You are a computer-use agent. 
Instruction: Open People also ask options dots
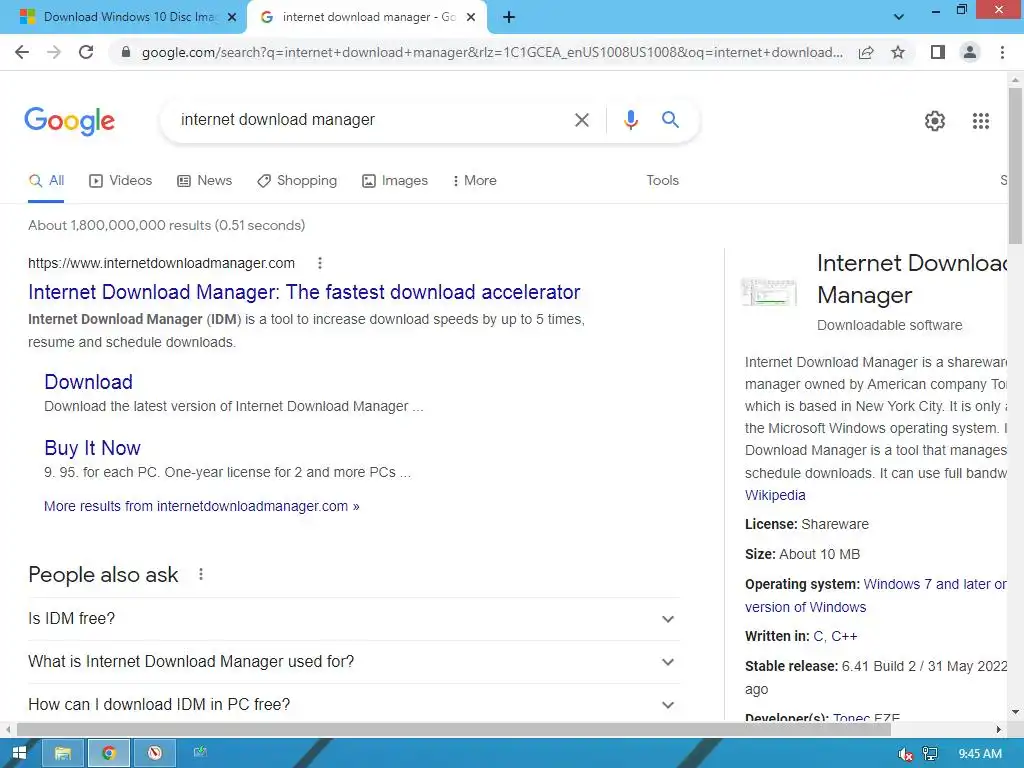click(200, 574)
